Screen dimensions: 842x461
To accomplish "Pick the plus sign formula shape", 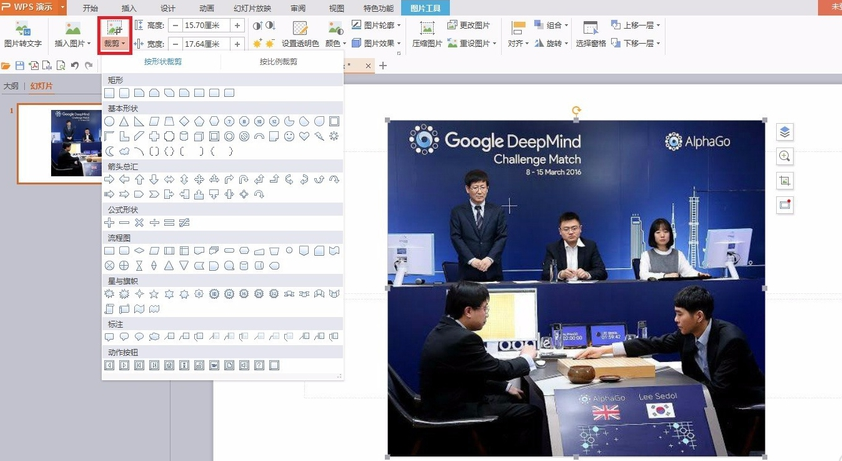I will 110,222.
